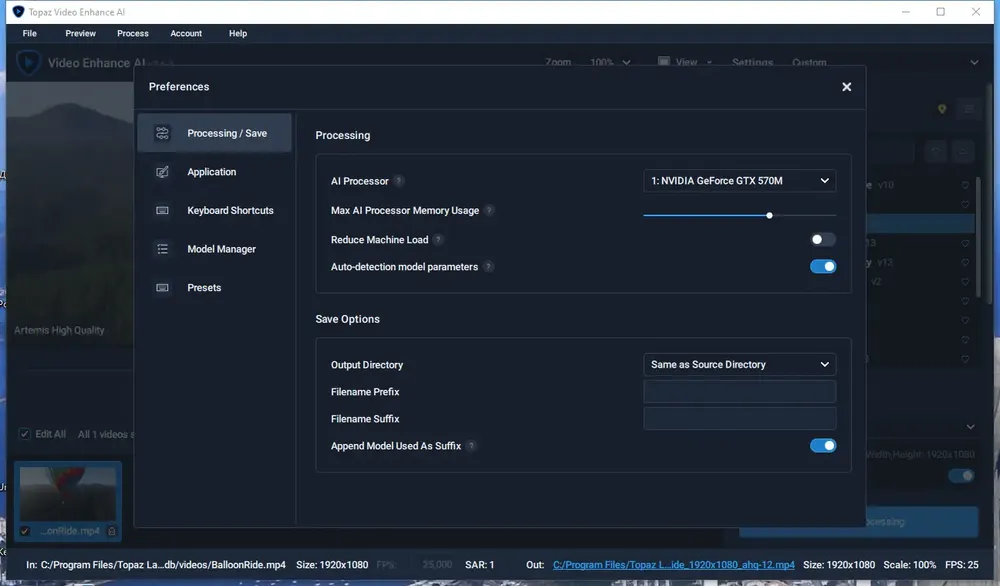Open the Process menu
Viewport: 1000px width, 586px height.
click(133, 33)
